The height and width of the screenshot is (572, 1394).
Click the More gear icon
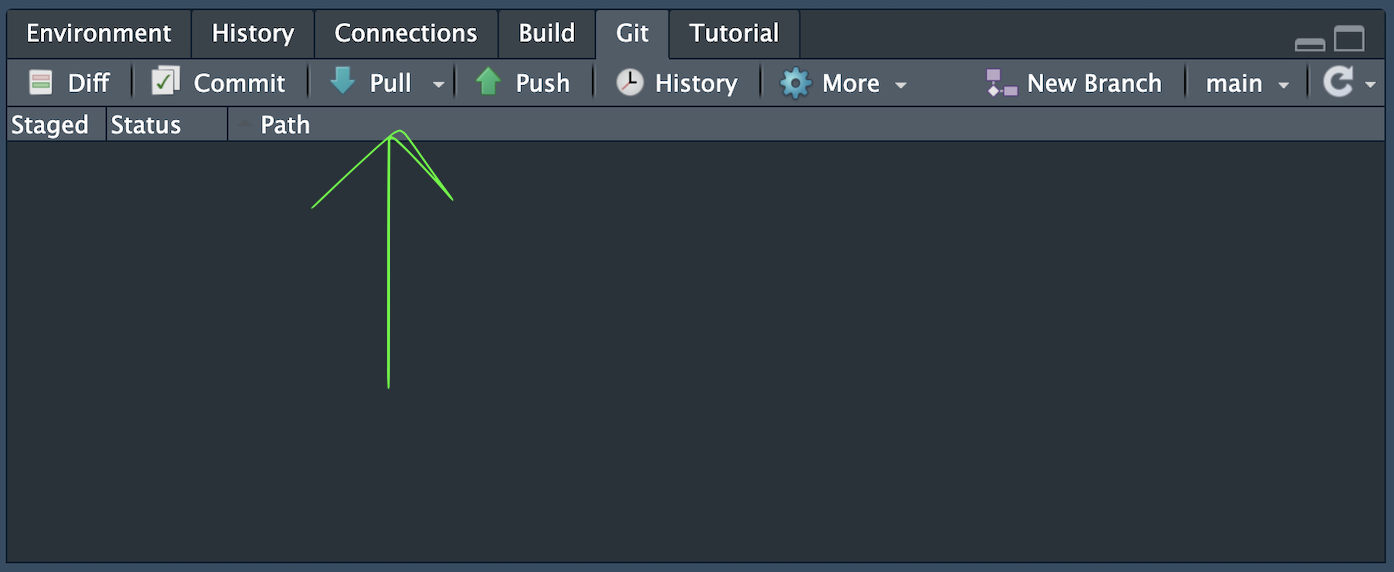795,83
